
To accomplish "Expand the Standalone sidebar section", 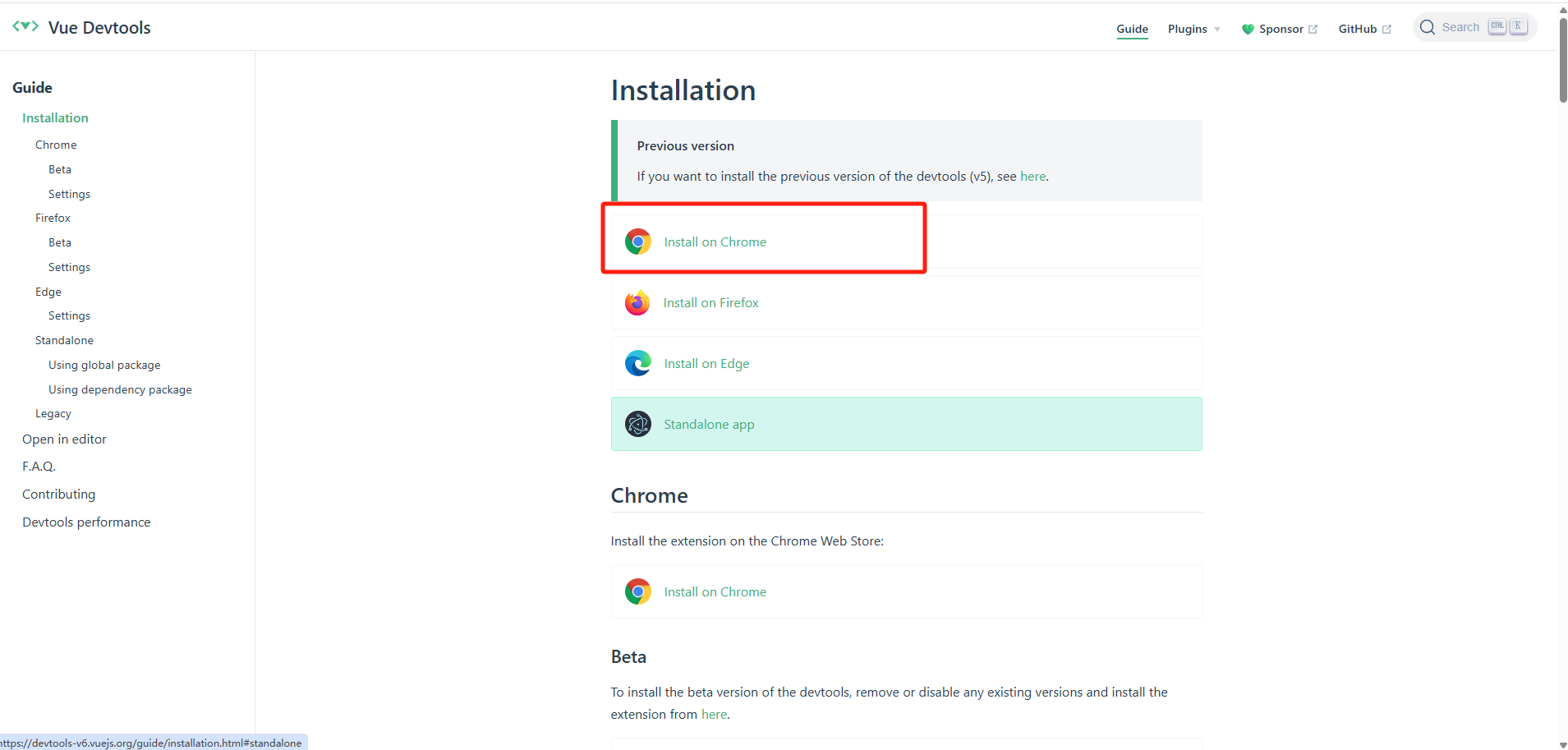I will [64, 339].
